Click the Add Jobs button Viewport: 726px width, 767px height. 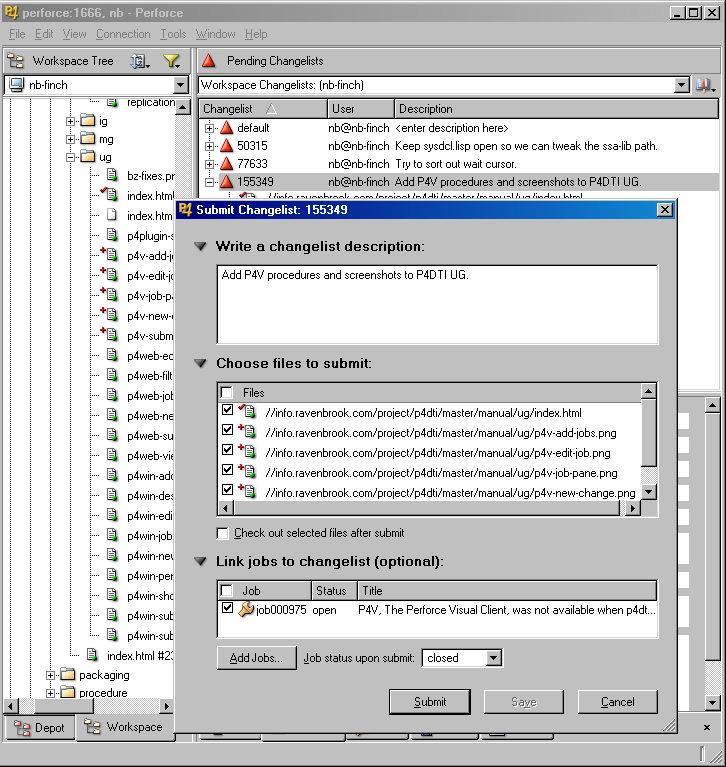click(257, 658)
